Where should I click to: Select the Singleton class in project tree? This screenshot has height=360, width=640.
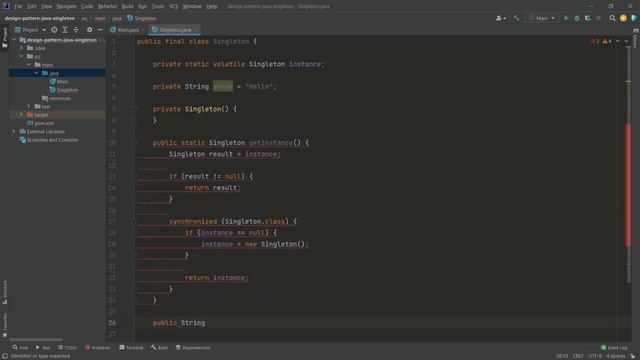[x=64, y=90]
